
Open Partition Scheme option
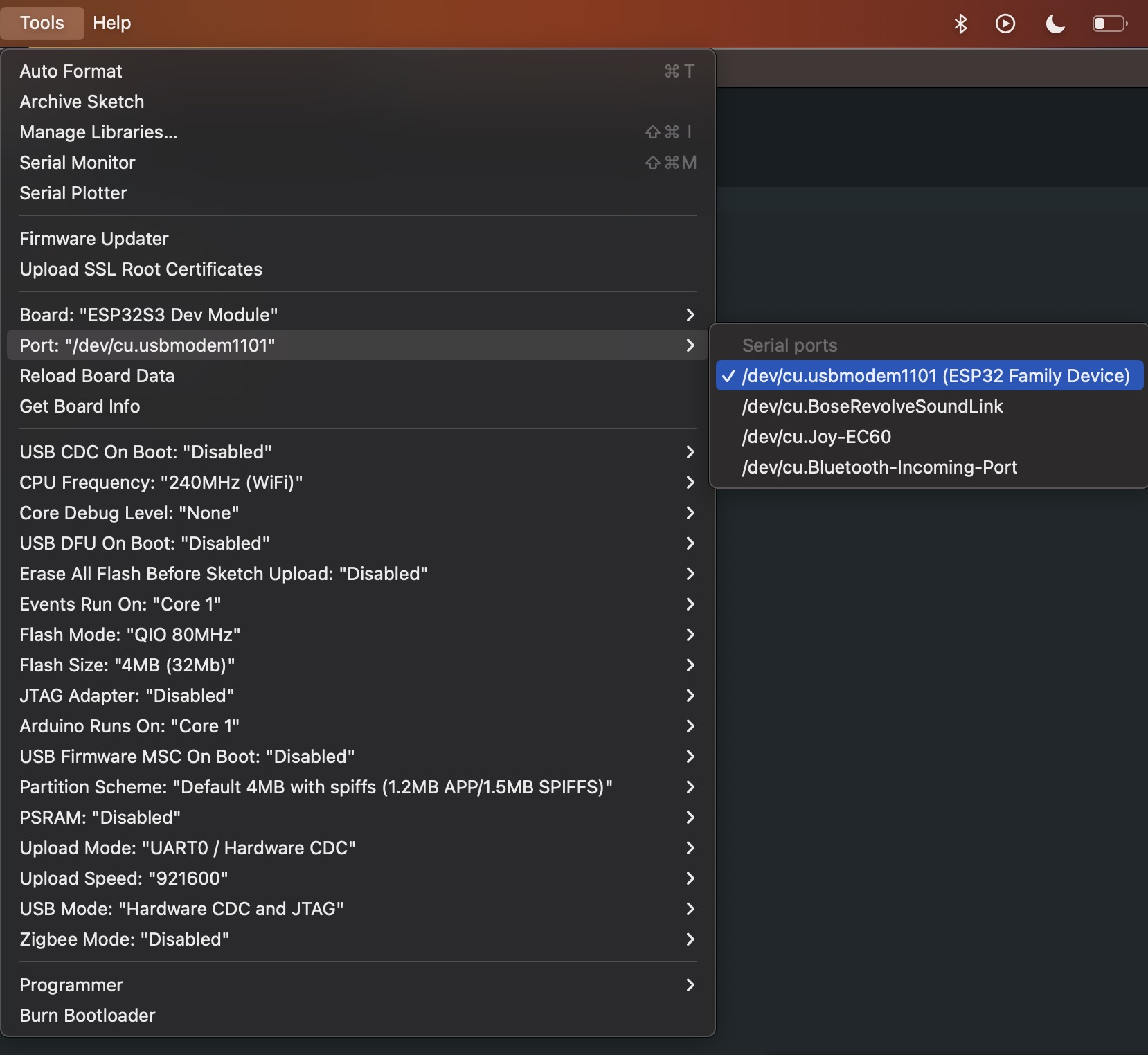point(358,787)
